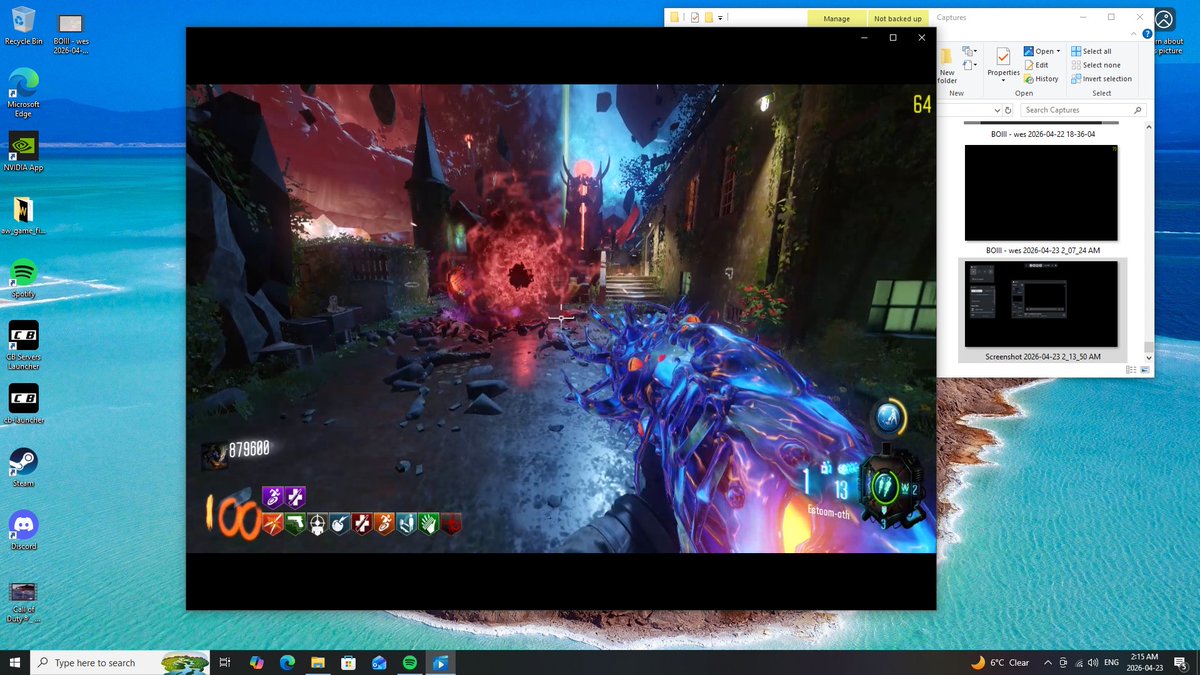Collapse the Explorer ribbon chevron
Screen dimensions: 1200x675
(x=1134, y=34)
